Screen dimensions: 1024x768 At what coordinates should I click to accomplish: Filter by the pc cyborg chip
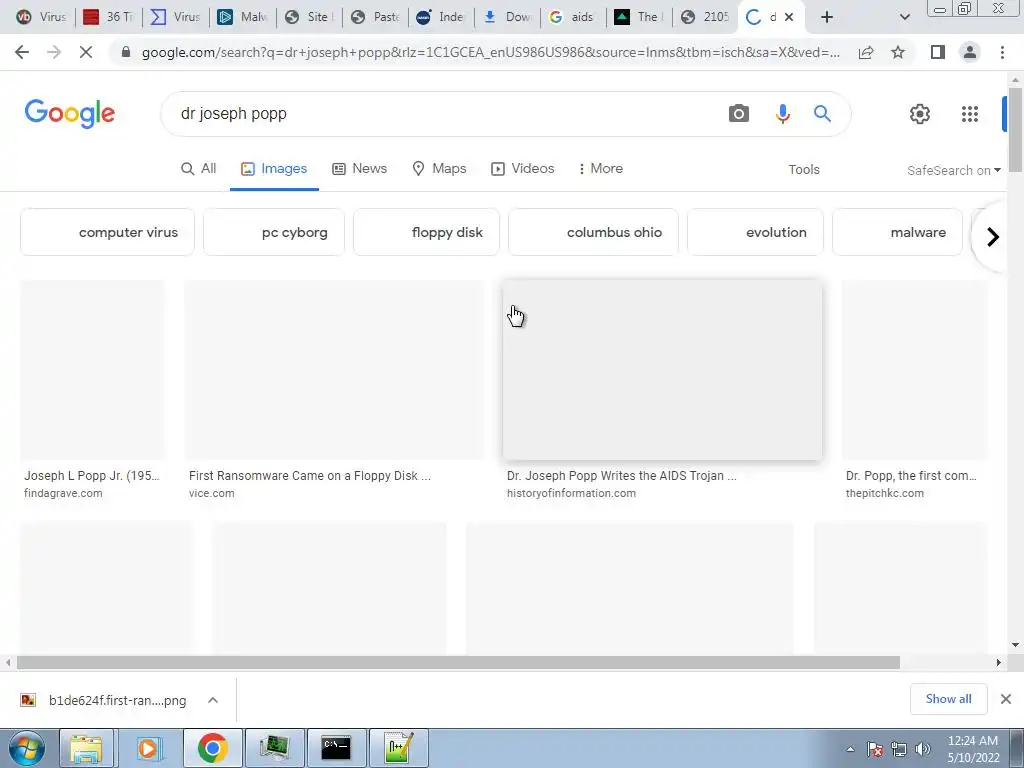tap(274, 232)
